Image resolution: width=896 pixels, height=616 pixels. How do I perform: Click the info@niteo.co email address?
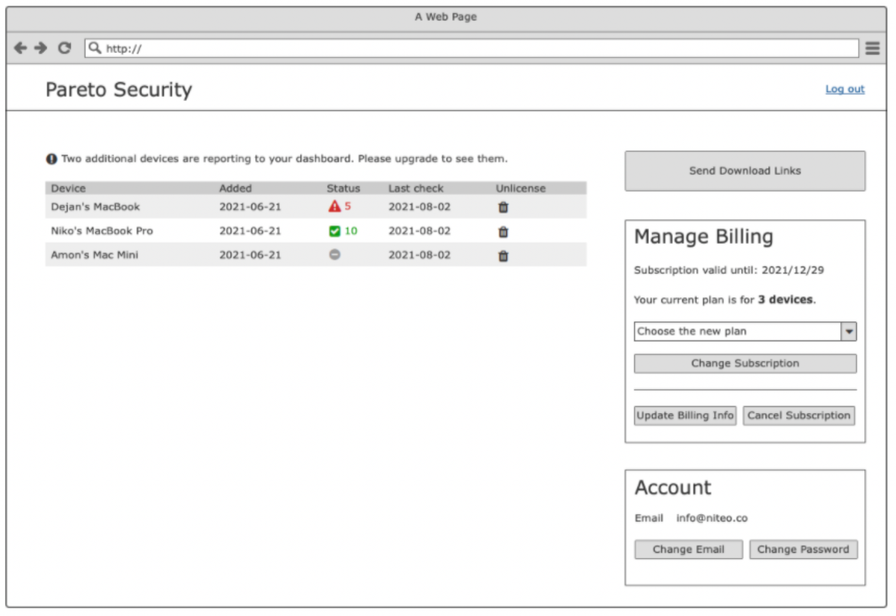pos(712,518)
